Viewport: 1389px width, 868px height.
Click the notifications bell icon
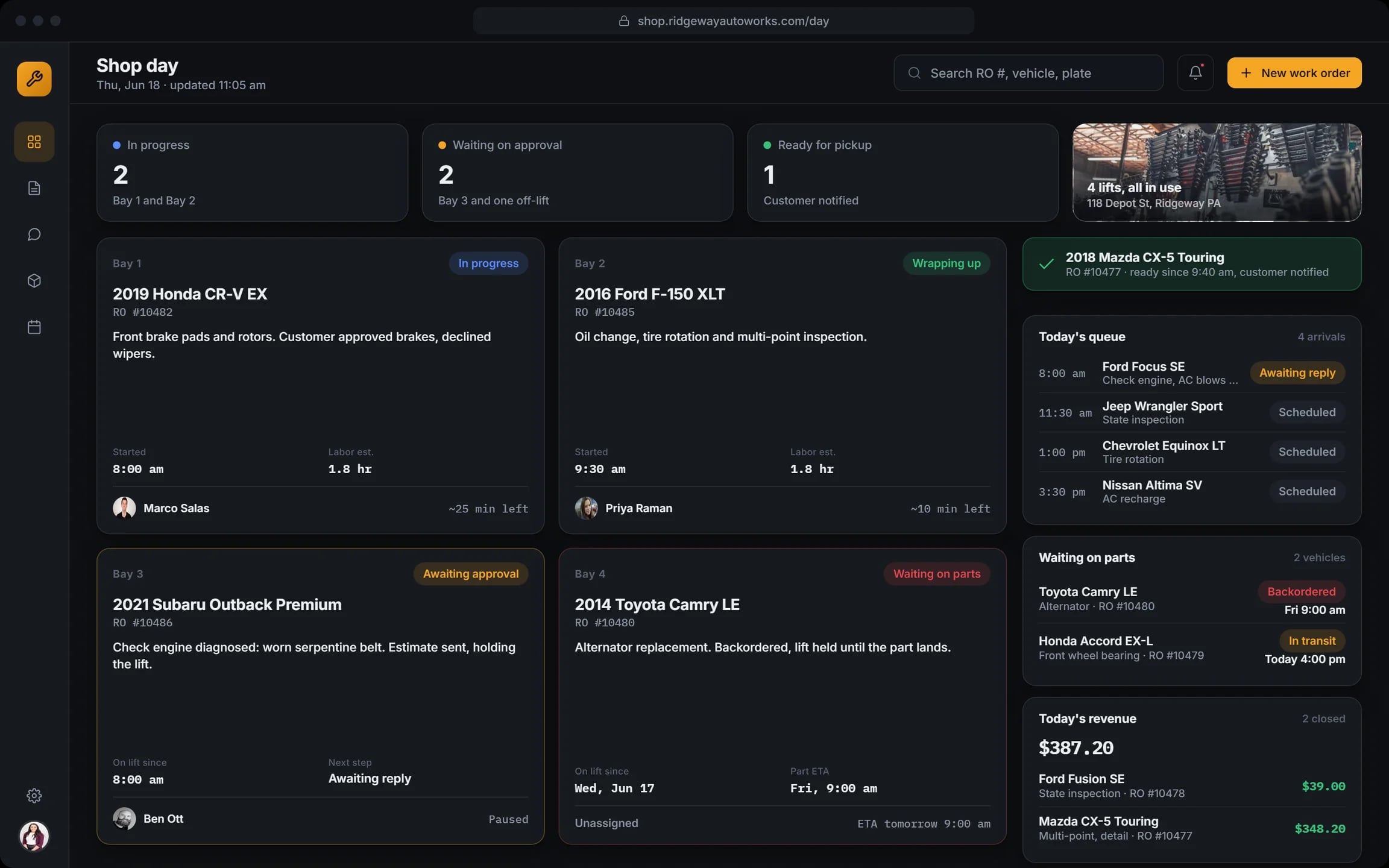1195,73
